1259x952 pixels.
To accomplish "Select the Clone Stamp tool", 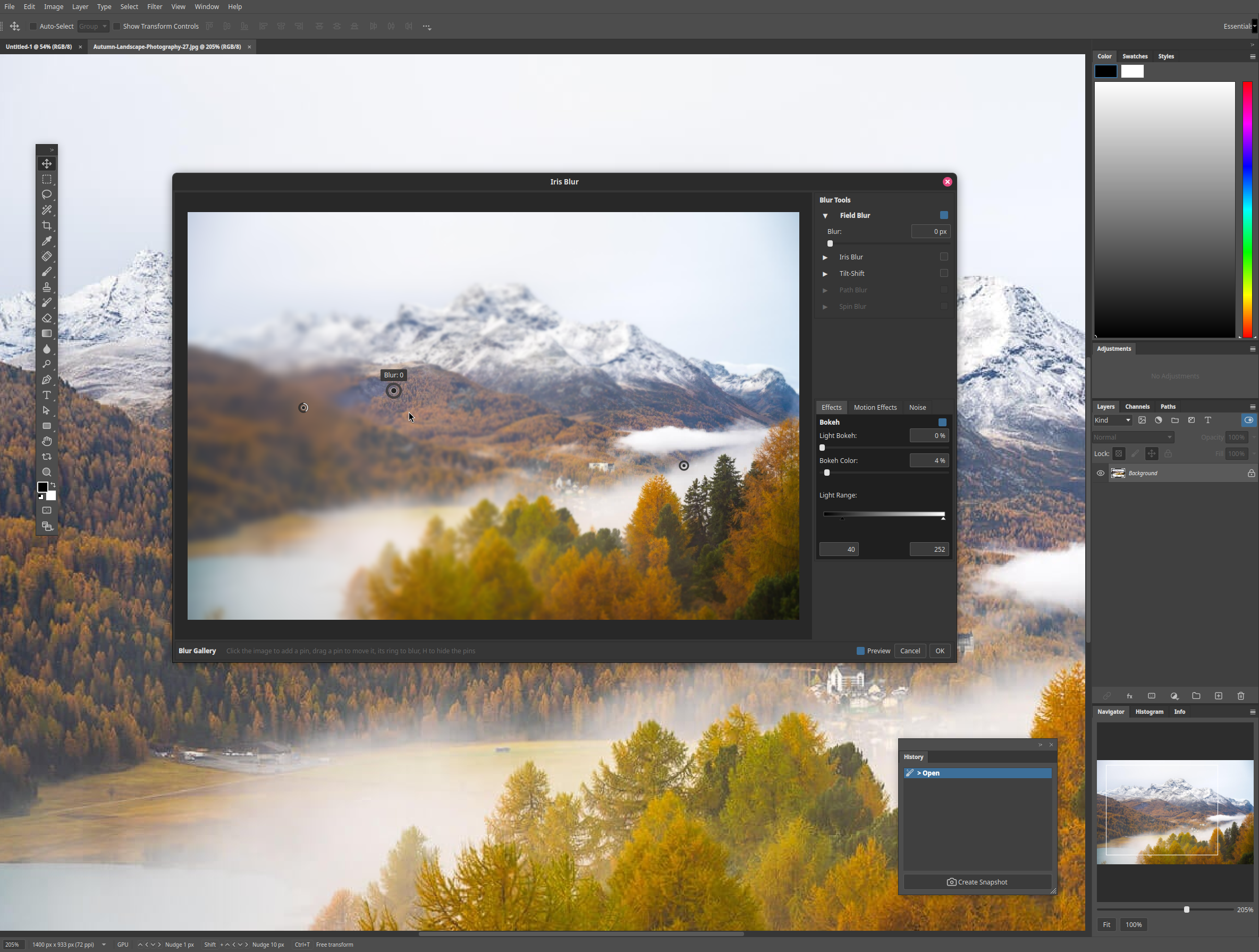I will [x=47, y=287].
